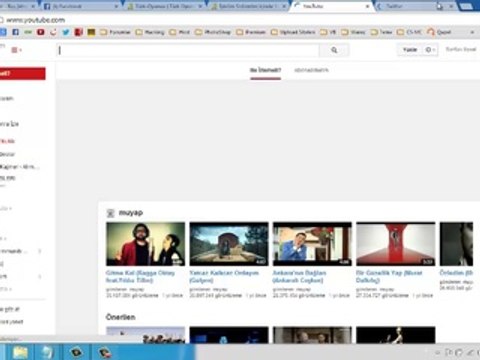
Task: Select the Ne İzlemeli? tab
Action: (265, 70)
